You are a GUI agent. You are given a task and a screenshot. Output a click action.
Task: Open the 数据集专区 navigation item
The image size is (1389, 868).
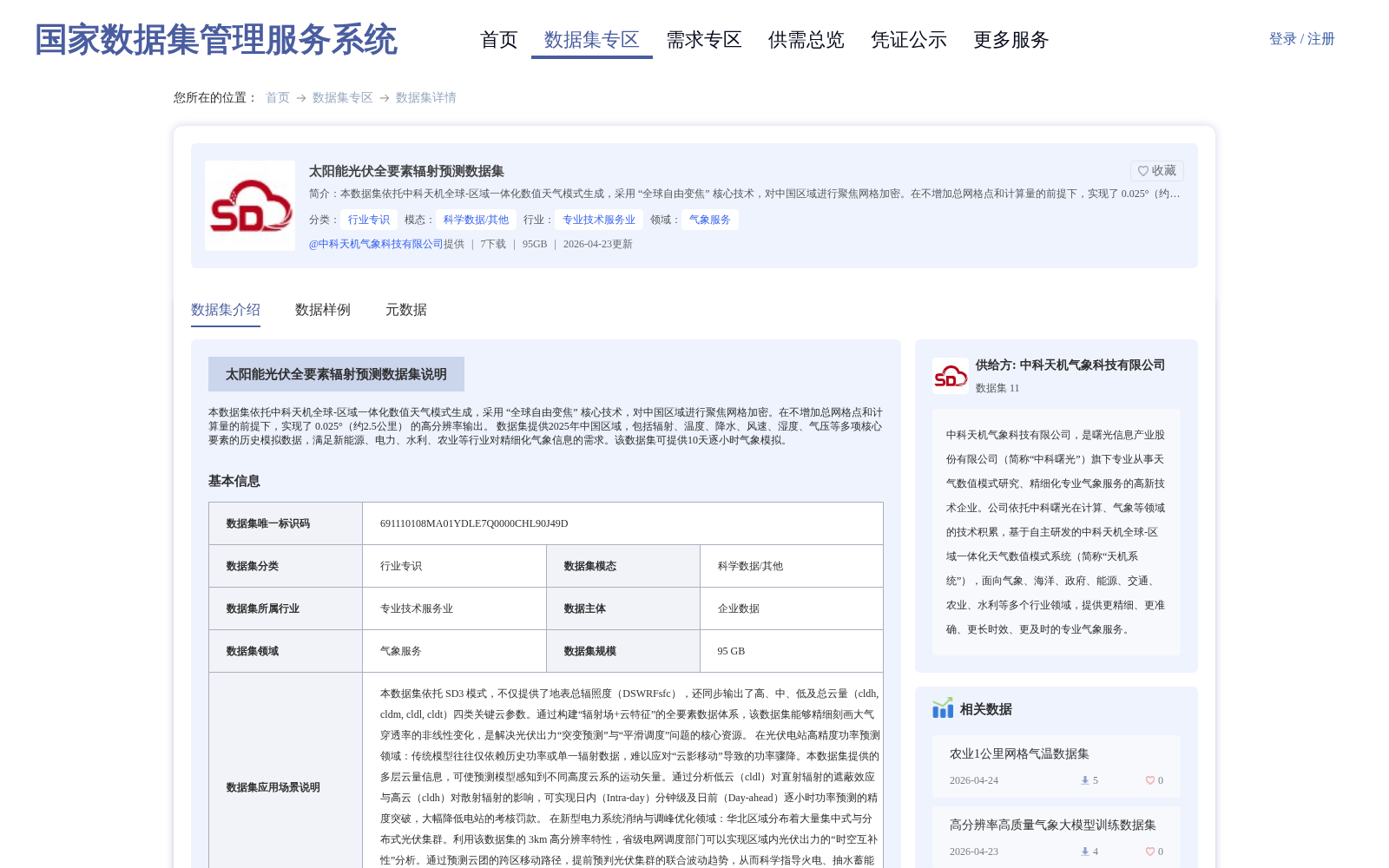pyautogui.click(x=592, y=40)
